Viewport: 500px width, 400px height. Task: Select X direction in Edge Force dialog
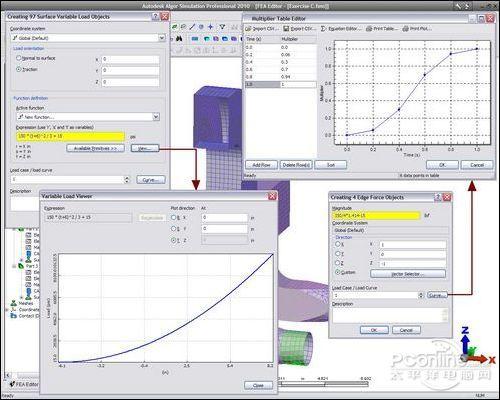(338, 244)
